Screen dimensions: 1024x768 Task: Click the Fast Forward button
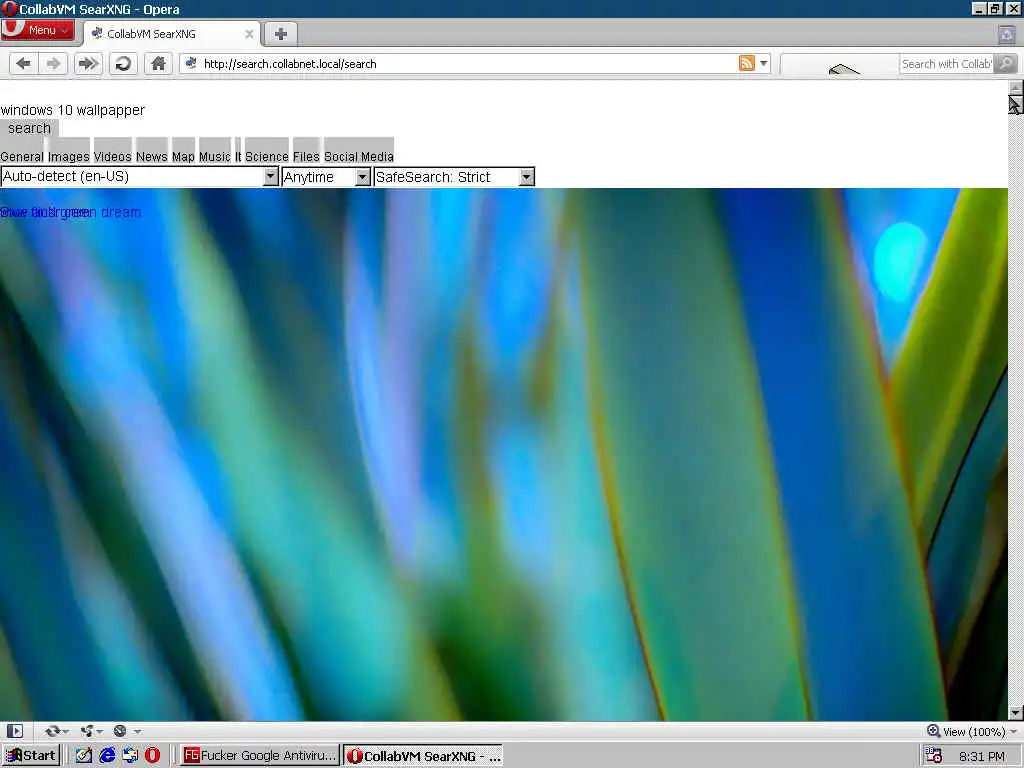(88, 63)
